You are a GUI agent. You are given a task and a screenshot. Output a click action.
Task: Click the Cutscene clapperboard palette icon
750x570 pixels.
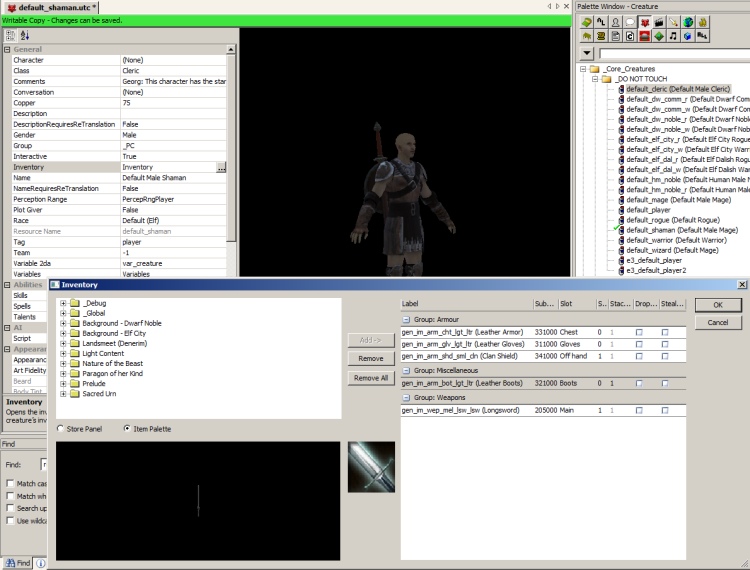click(659, 22)
